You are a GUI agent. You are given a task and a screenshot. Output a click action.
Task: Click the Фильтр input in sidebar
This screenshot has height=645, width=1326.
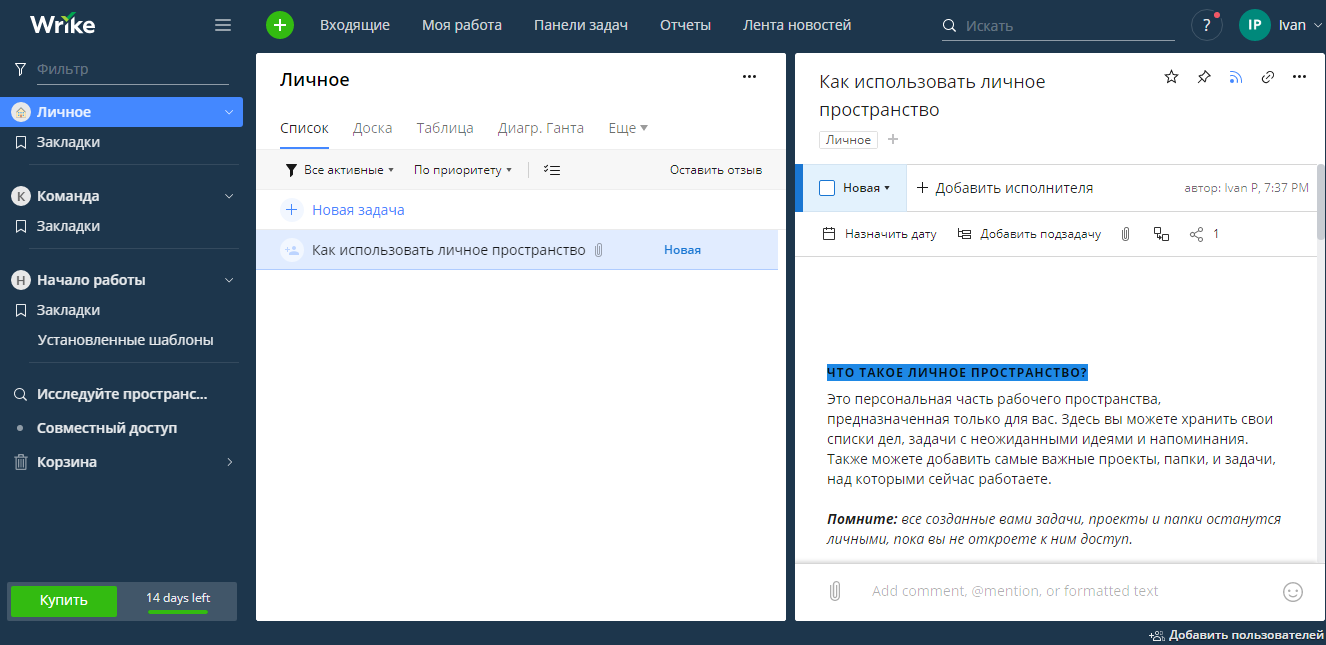click(x=132, y=69)
